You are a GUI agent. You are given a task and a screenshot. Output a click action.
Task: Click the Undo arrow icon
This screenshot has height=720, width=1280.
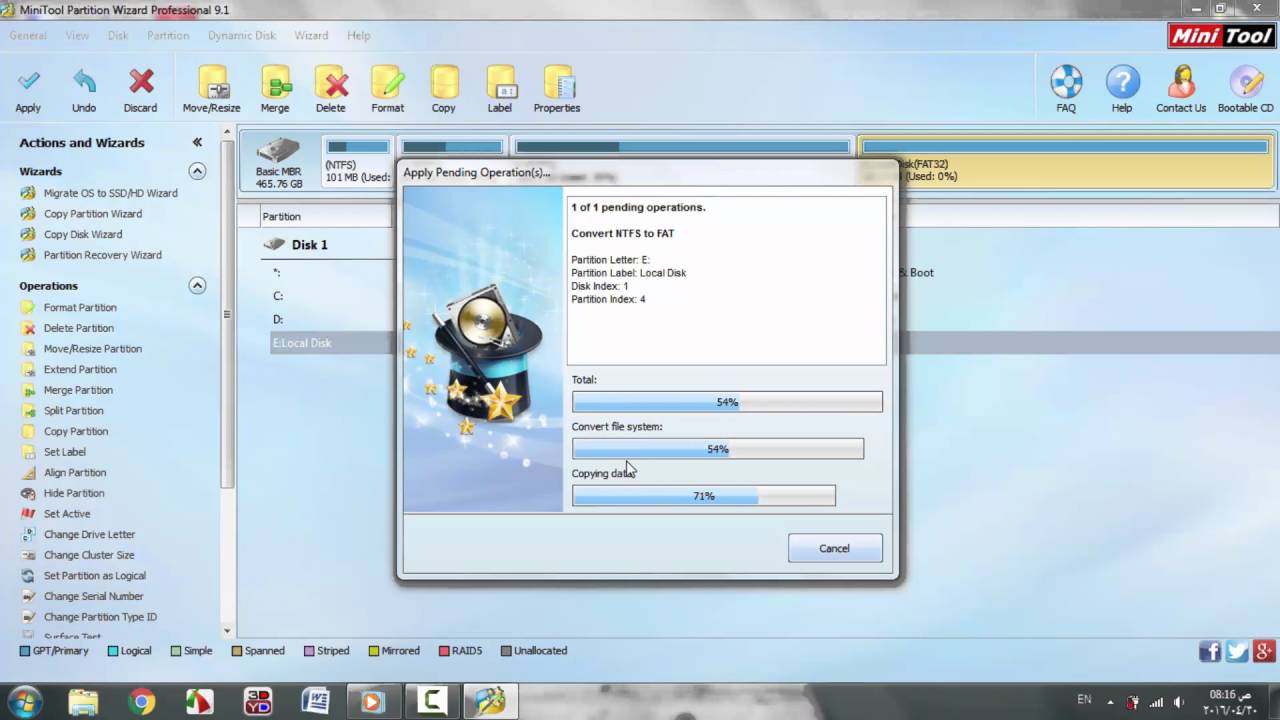point(84,82)
